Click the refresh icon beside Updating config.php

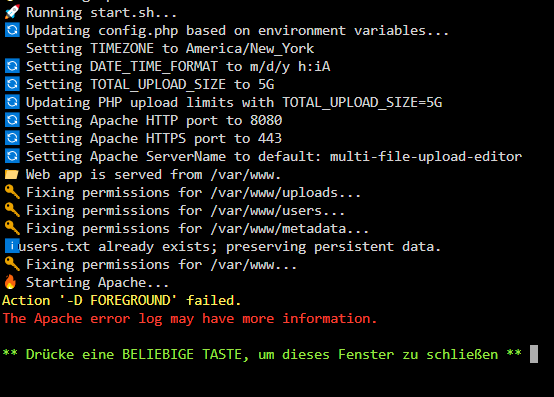12,30
